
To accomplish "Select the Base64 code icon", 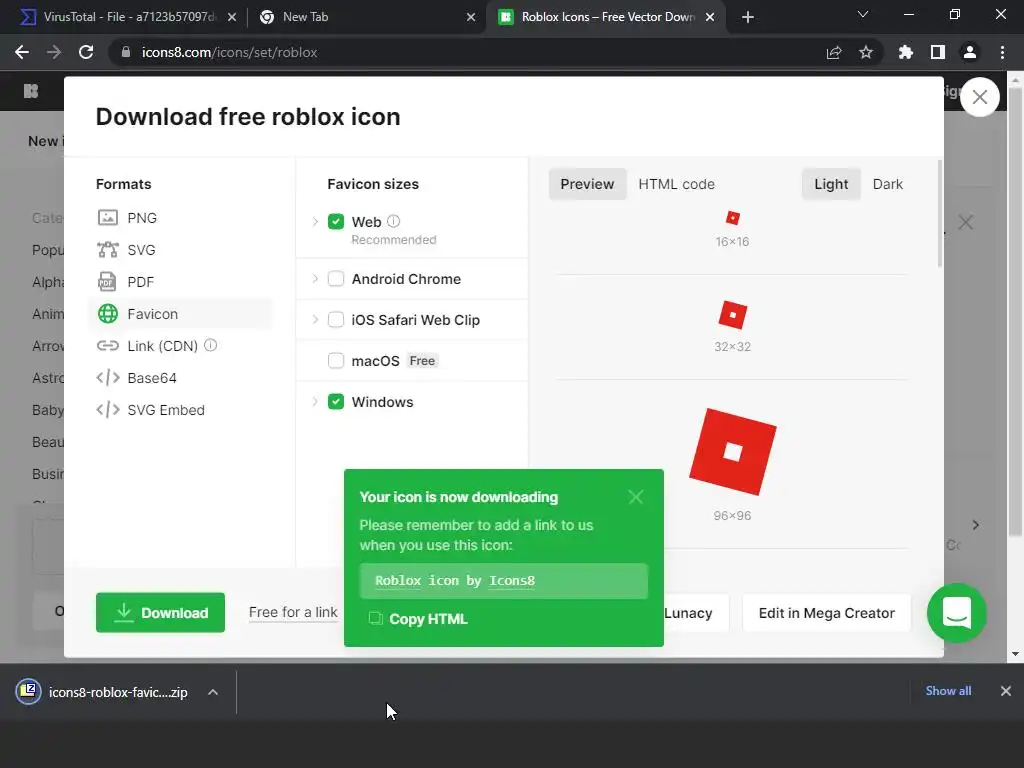I will (108, 377).
